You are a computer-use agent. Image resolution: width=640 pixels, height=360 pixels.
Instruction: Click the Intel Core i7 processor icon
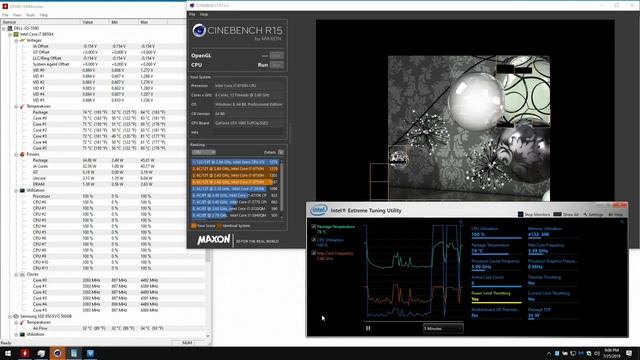[16, 35]
